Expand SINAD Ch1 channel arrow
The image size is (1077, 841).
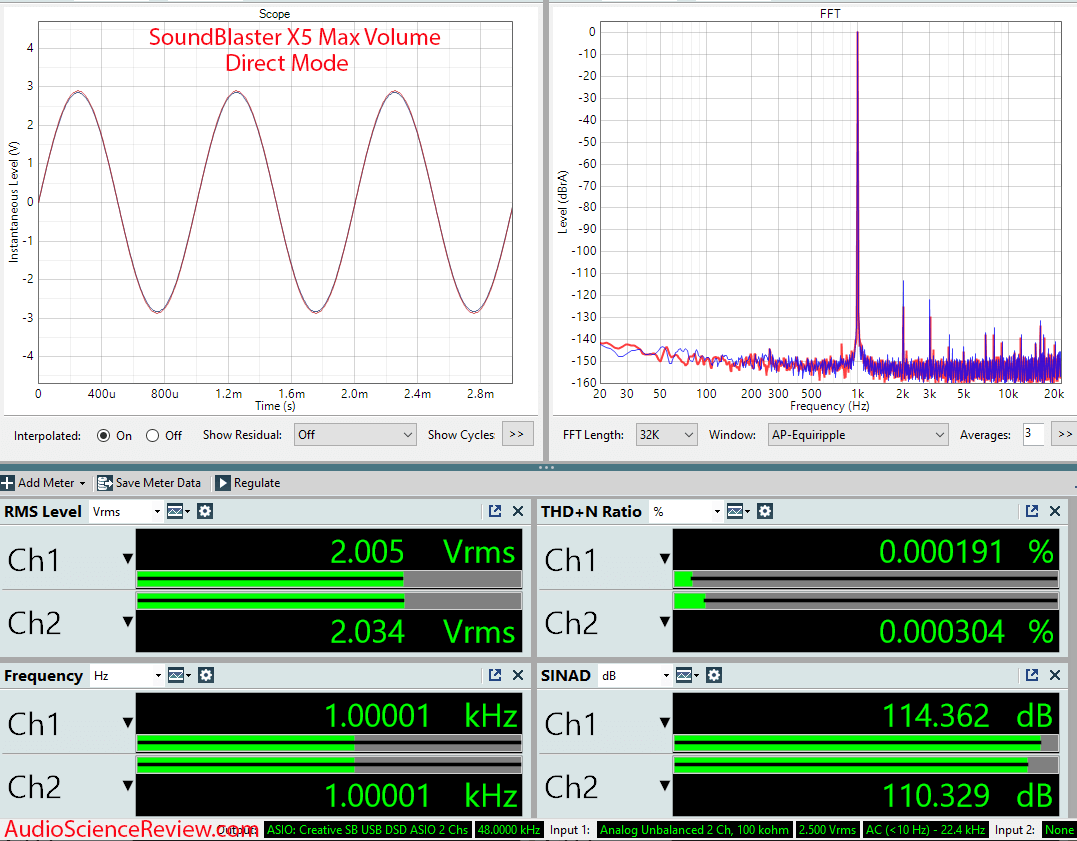coord(665,723)
